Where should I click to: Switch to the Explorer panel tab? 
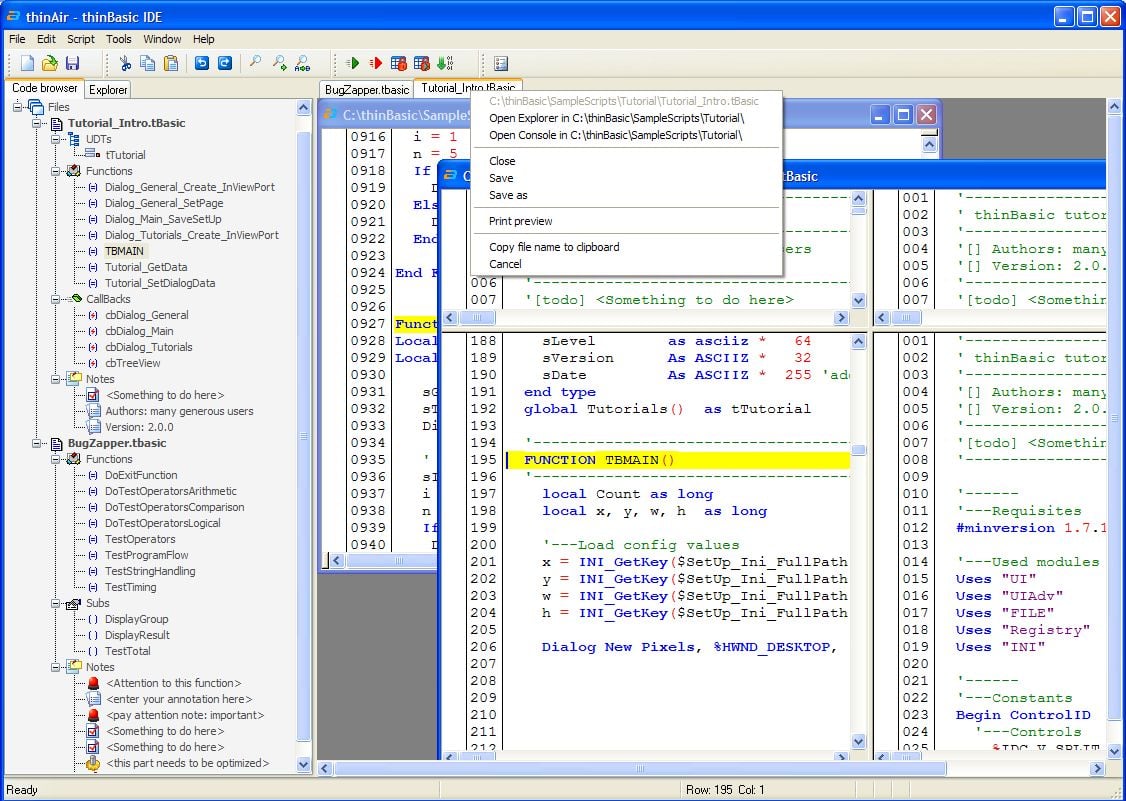point(107,89)
